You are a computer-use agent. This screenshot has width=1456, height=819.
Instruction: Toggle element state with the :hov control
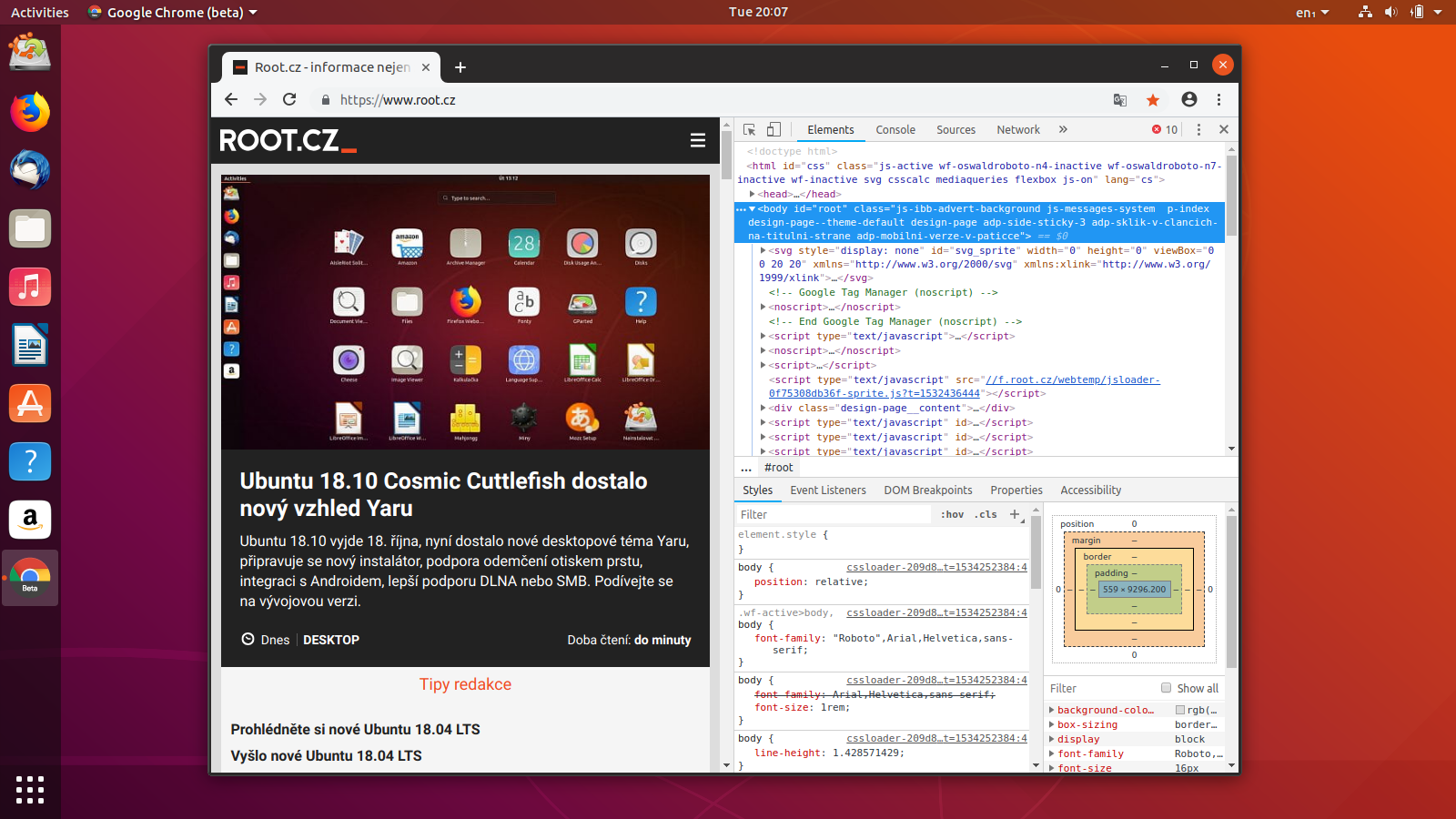point(952,514)
